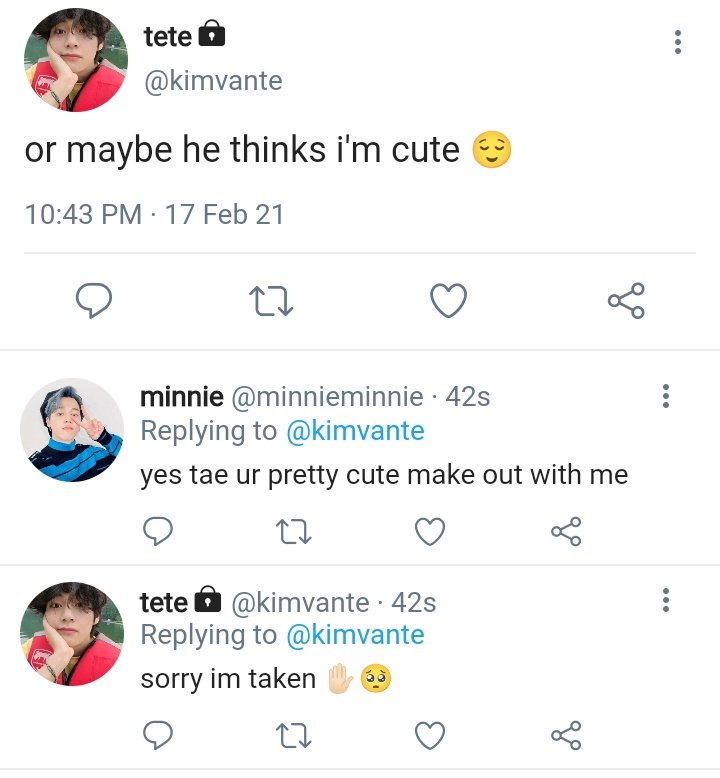Open @kimvante link in minnie's reply

coord(355,431)
